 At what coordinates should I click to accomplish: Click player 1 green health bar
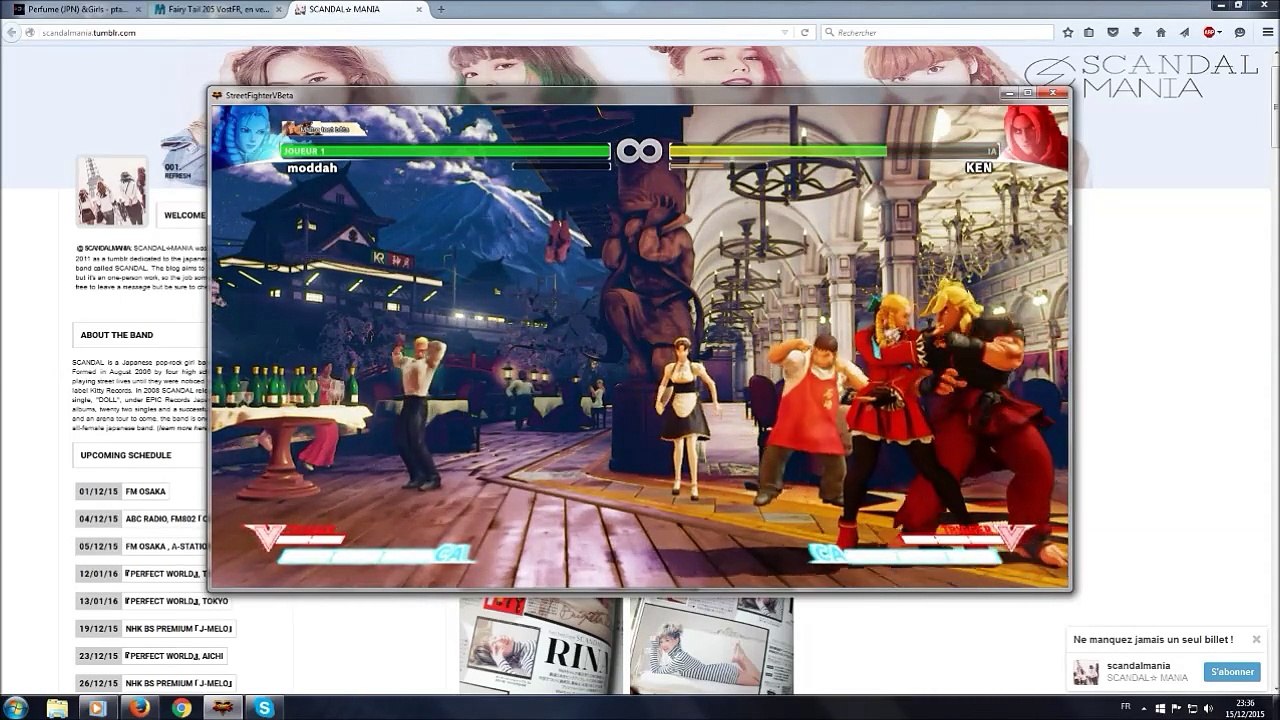pos(445,151)
